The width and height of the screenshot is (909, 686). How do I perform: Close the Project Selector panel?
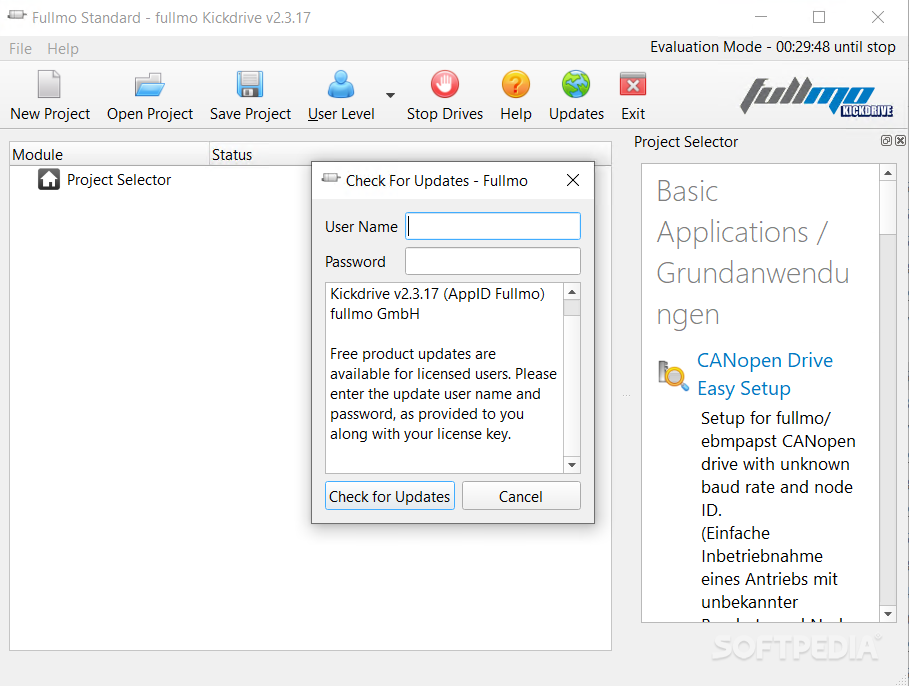tap(900, 140)
